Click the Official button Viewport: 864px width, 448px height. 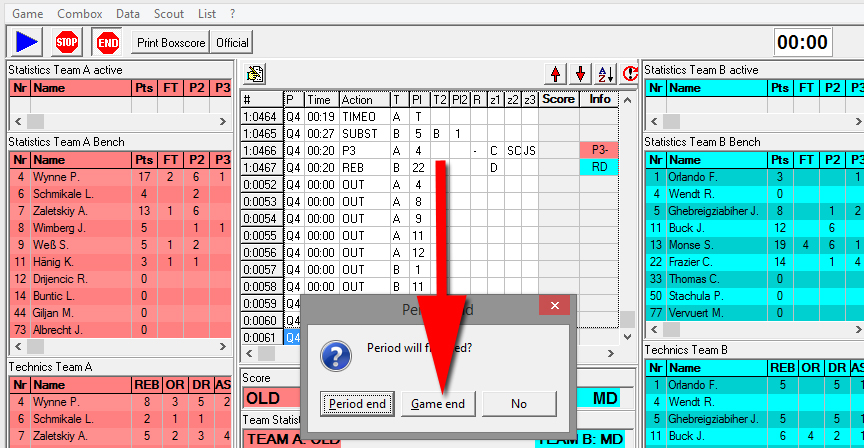coord(232,42)
